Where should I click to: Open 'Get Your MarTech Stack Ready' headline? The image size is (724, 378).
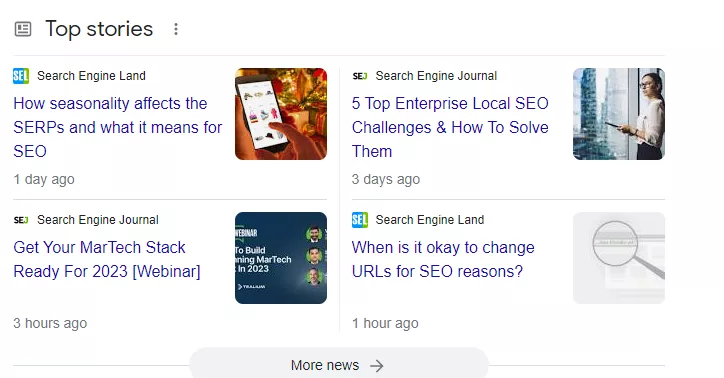[x=107, y=259]
